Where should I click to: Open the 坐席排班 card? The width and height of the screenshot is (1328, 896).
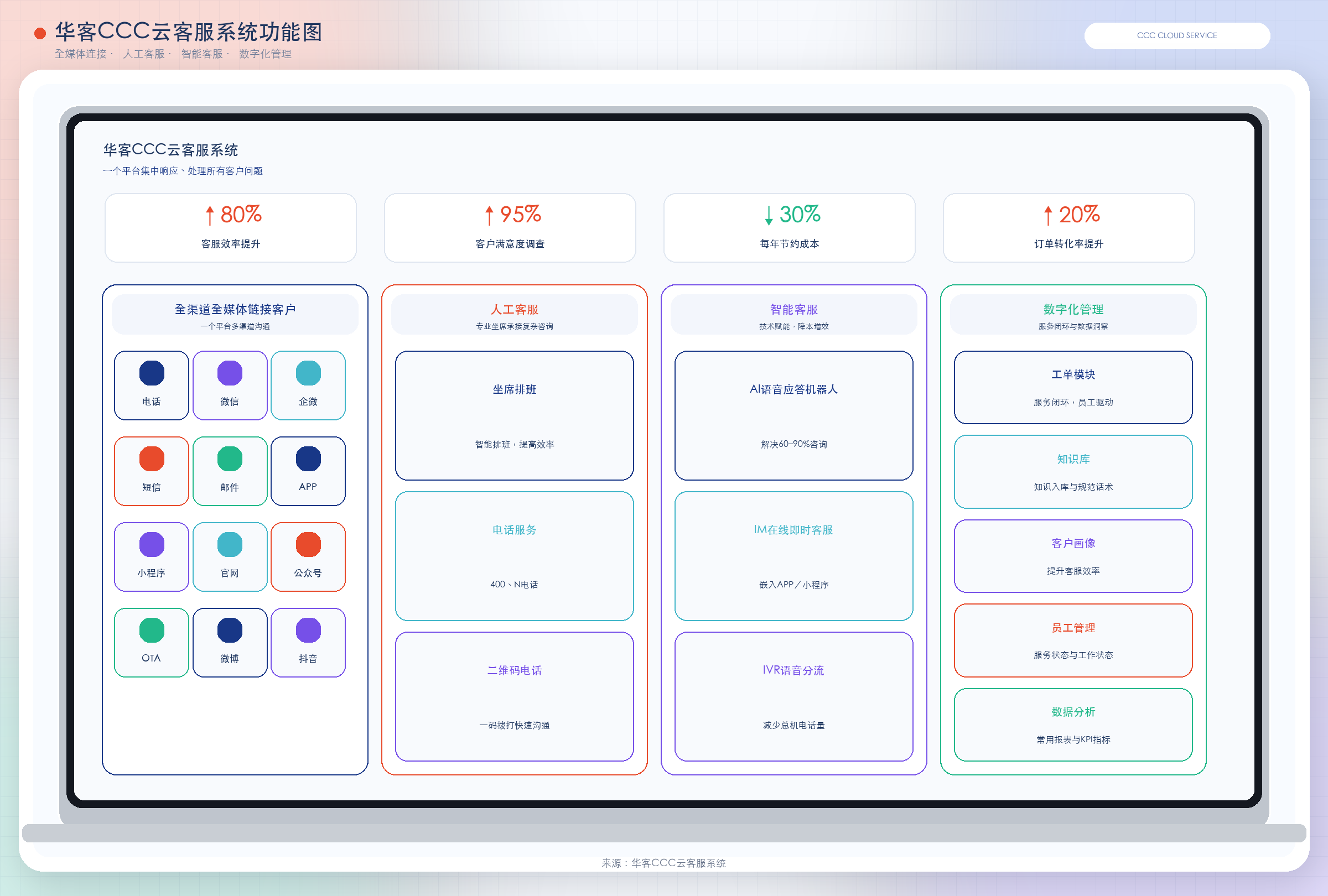point(514,416)
